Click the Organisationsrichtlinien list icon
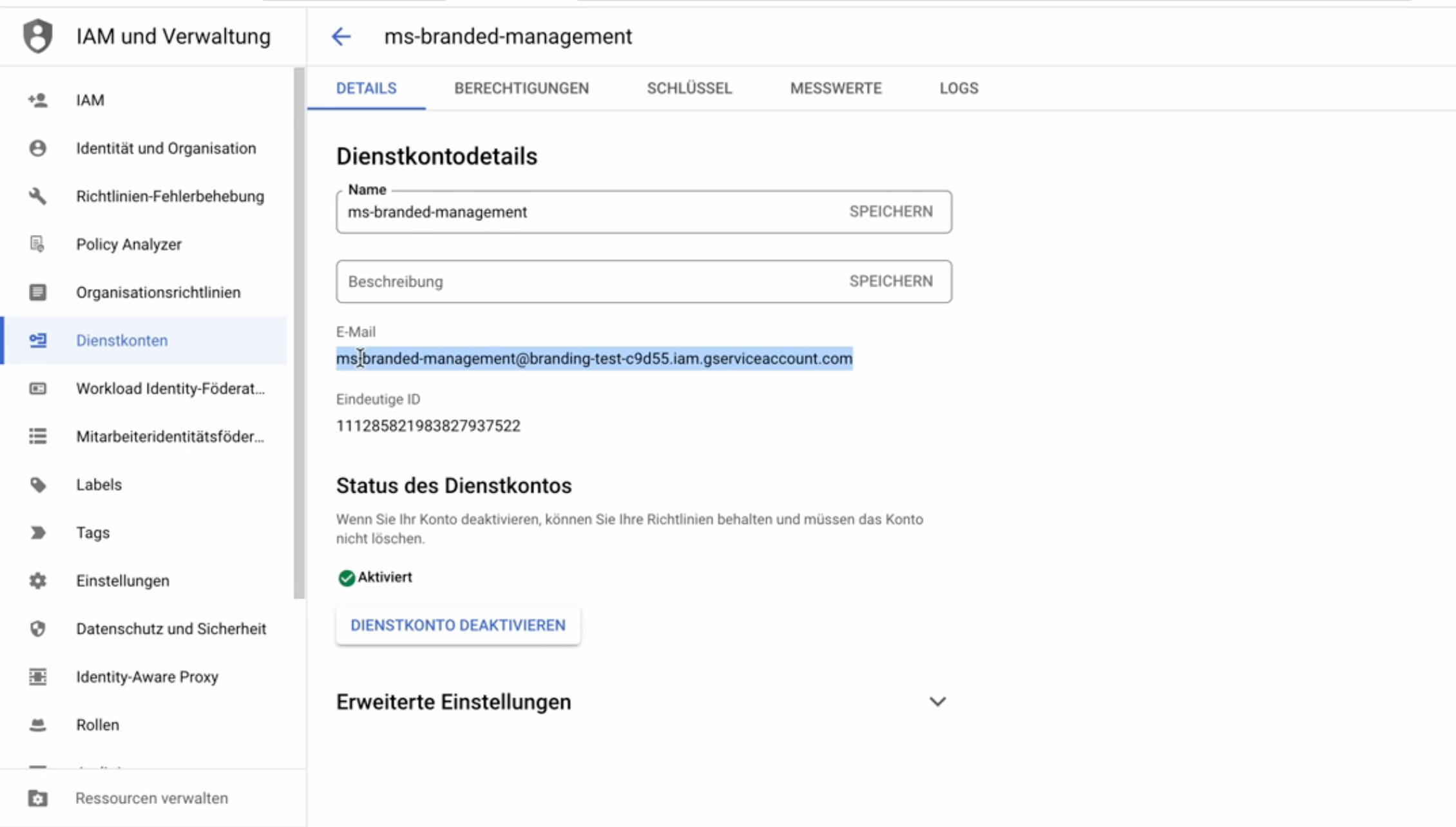 tap(37, 292)
